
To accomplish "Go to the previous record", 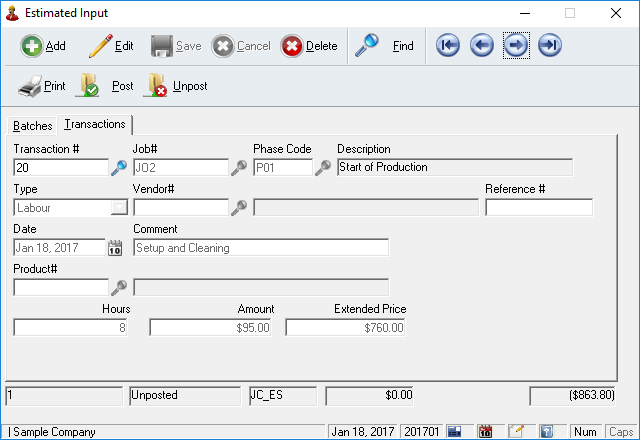I will (482, 46).
